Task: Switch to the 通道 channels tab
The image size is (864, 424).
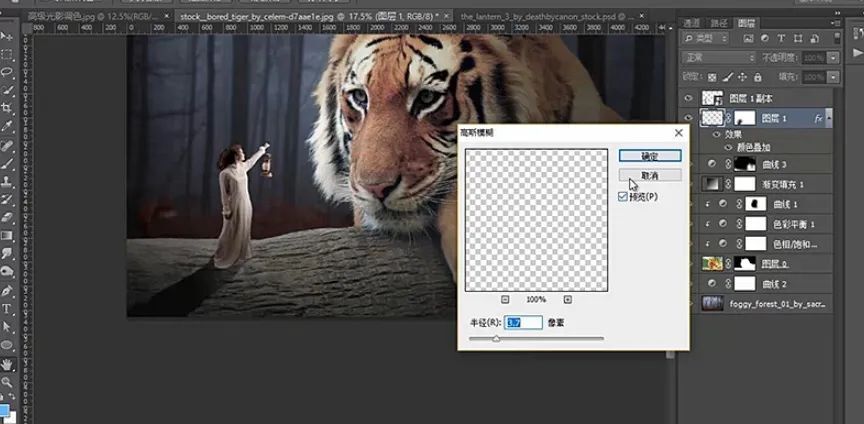Action: (692, 22)
